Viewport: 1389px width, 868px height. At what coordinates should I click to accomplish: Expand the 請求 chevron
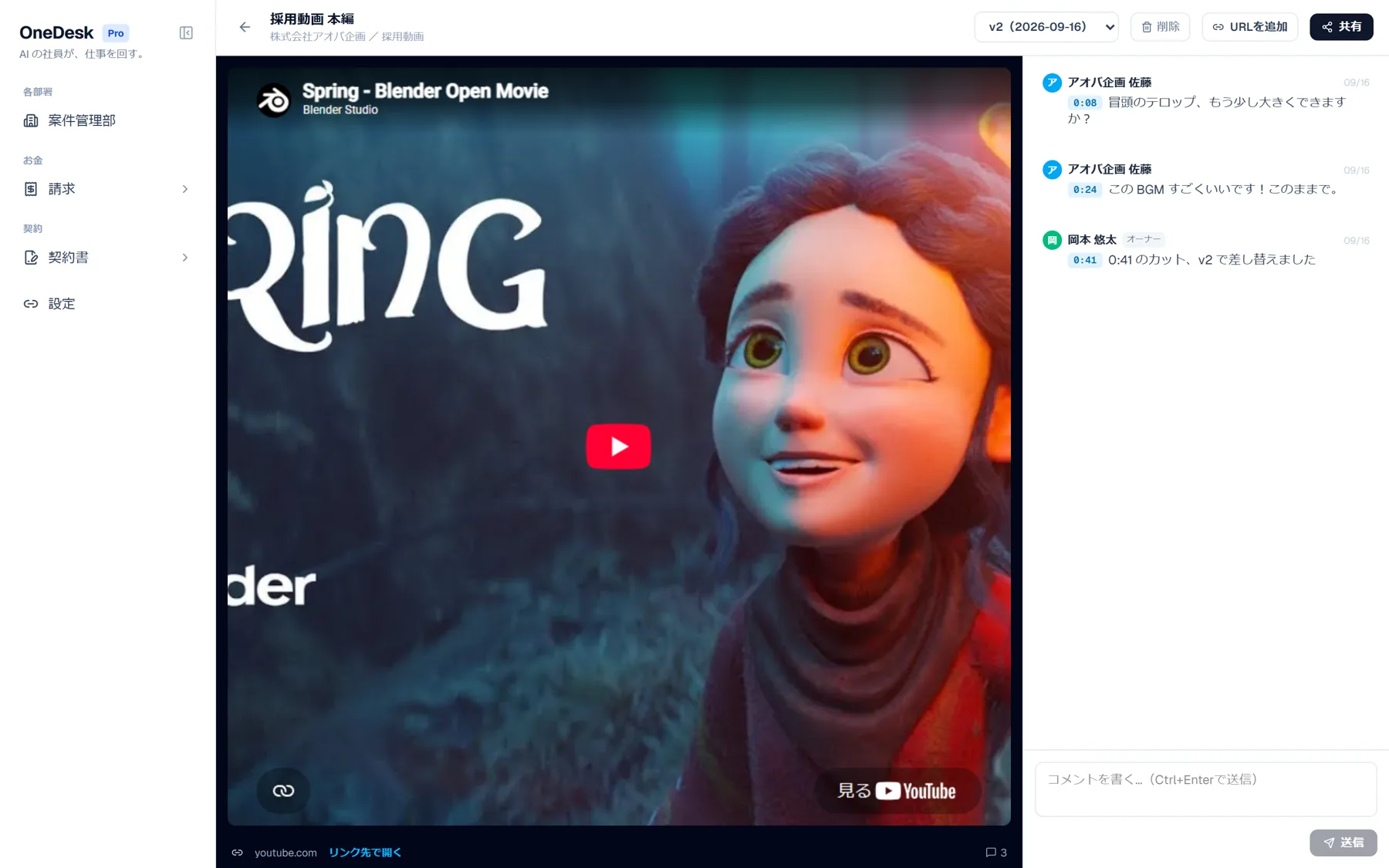[x=185, y=189]
